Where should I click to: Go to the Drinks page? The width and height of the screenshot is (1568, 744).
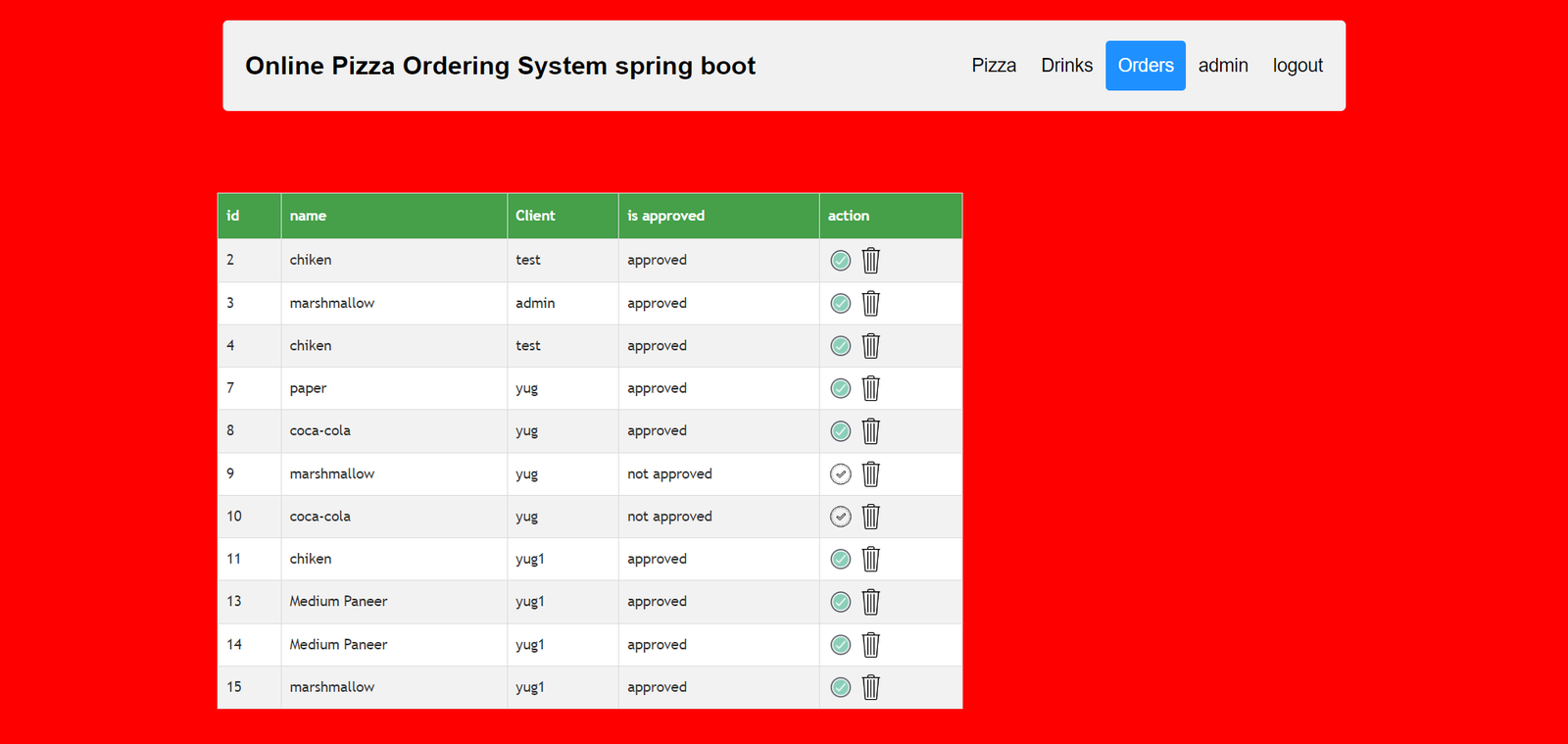click(x=1066, y=66)
